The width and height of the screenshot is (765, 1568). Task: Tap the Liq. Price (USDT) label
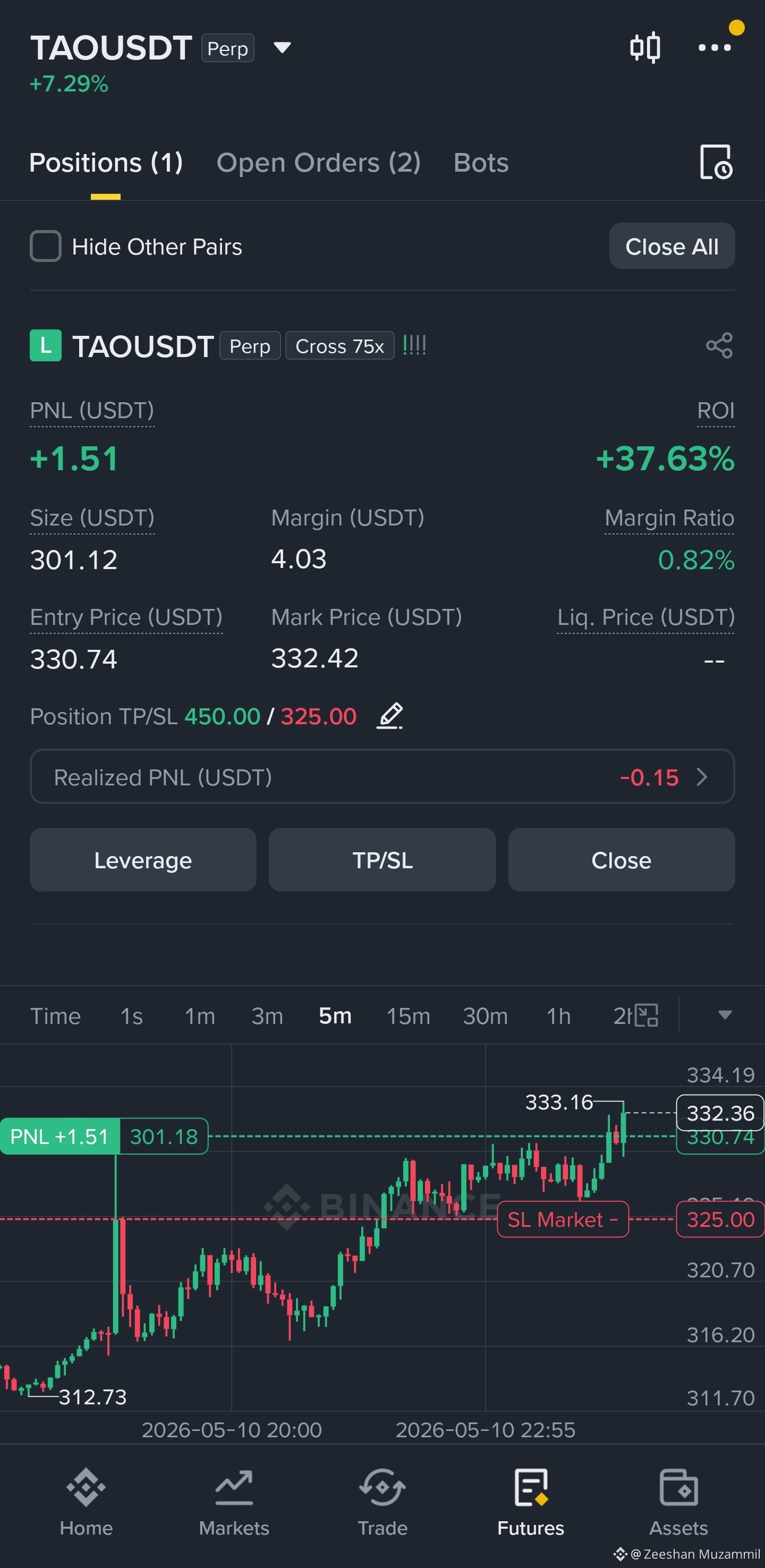pos(645,617)
